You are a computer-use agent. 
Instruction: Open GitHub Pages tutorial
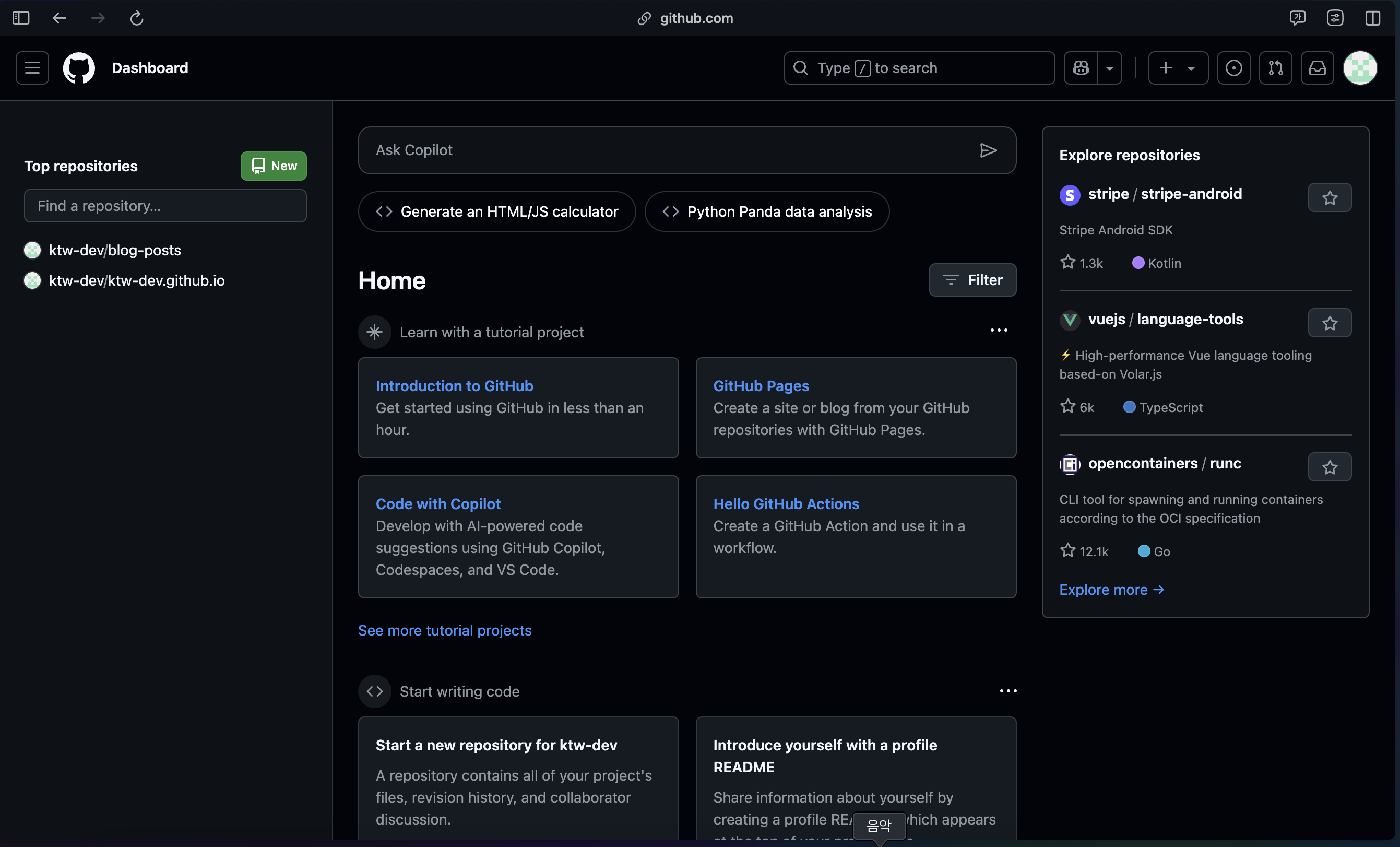[762, 386]
